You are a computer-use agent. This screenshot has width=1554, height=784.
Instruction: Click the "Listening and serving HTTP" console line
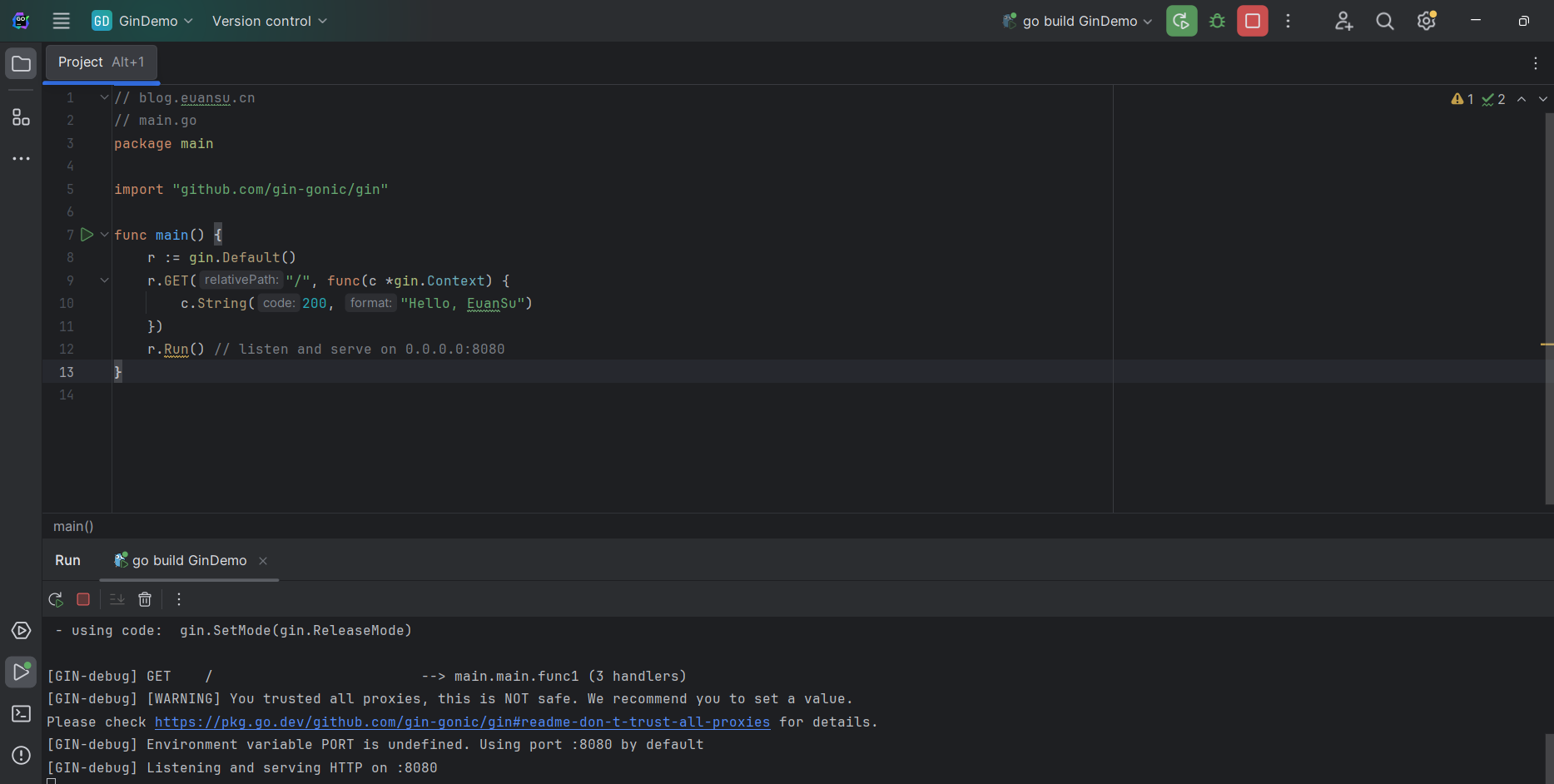click(242, 767)
